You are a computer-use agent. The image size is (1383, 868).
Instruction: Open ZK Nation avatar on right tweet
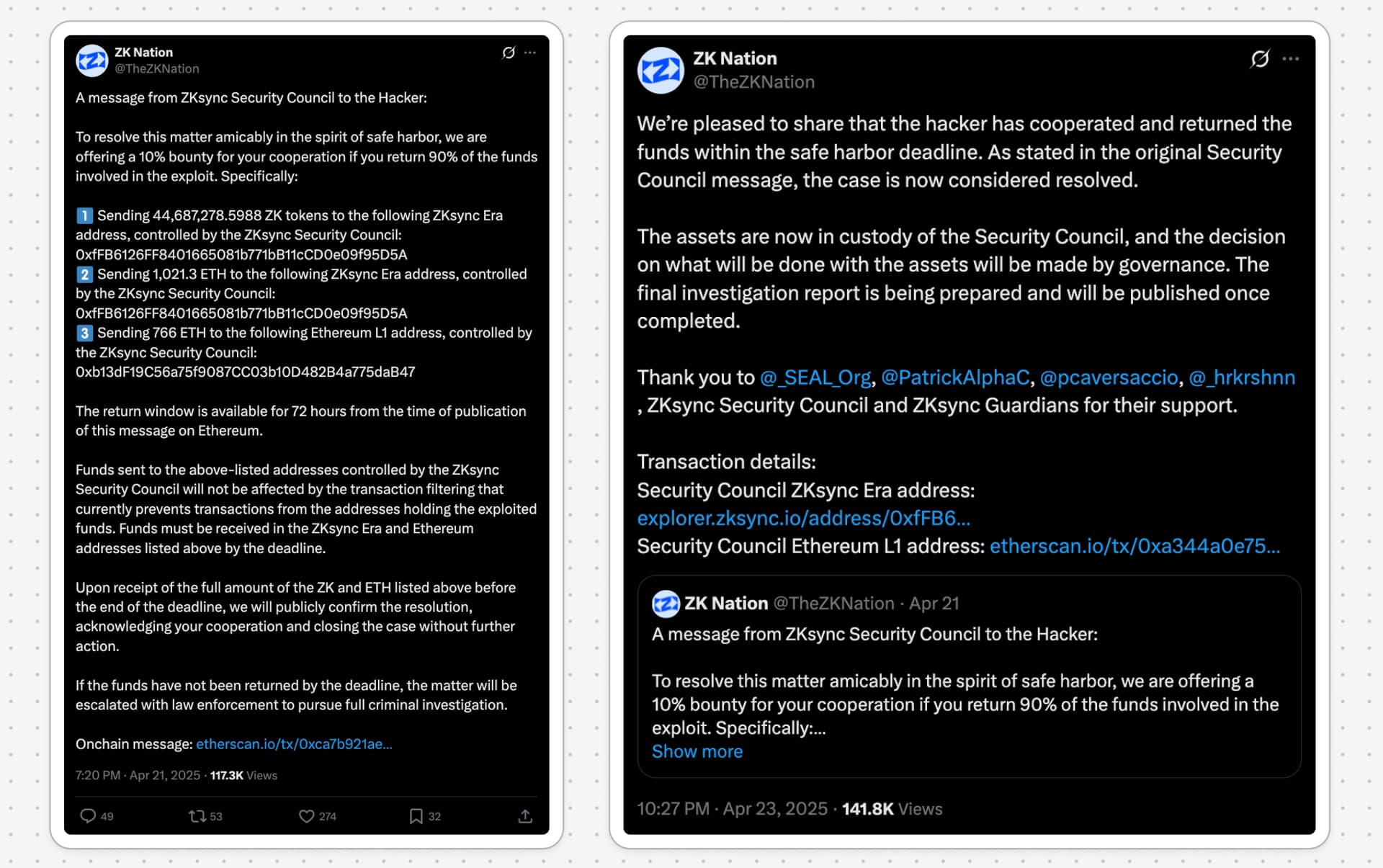click(x=660, y=70)
